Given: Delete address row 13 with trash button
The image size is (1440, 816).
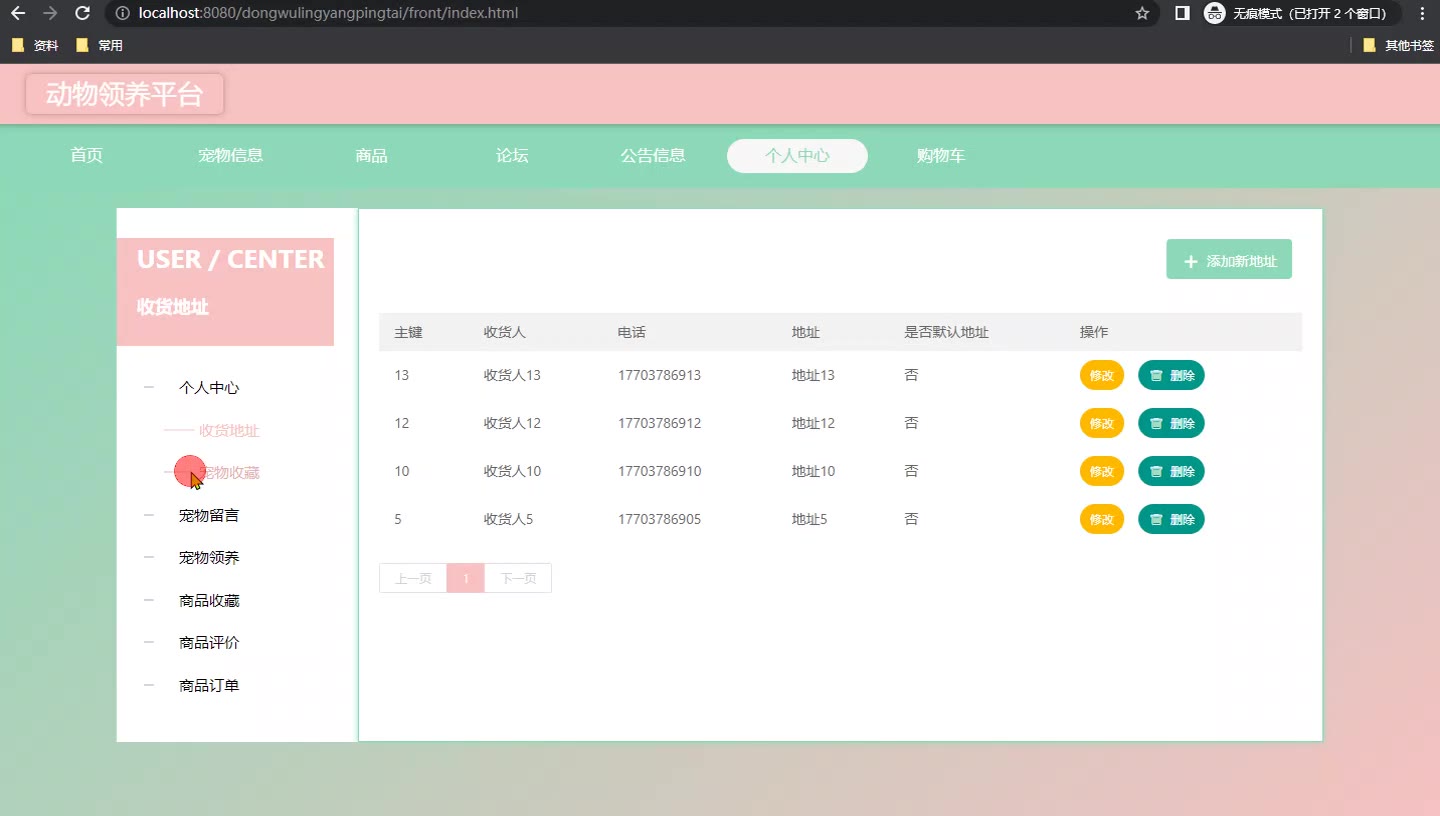Looking at the screenshot, I should pyautogui.click(x=1171, y=375).
